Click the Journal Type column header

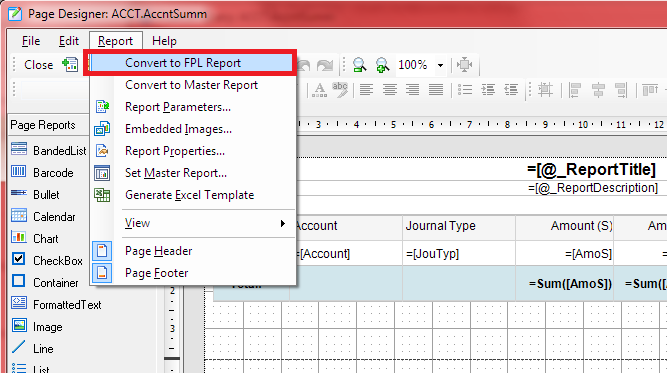(459, 226)
